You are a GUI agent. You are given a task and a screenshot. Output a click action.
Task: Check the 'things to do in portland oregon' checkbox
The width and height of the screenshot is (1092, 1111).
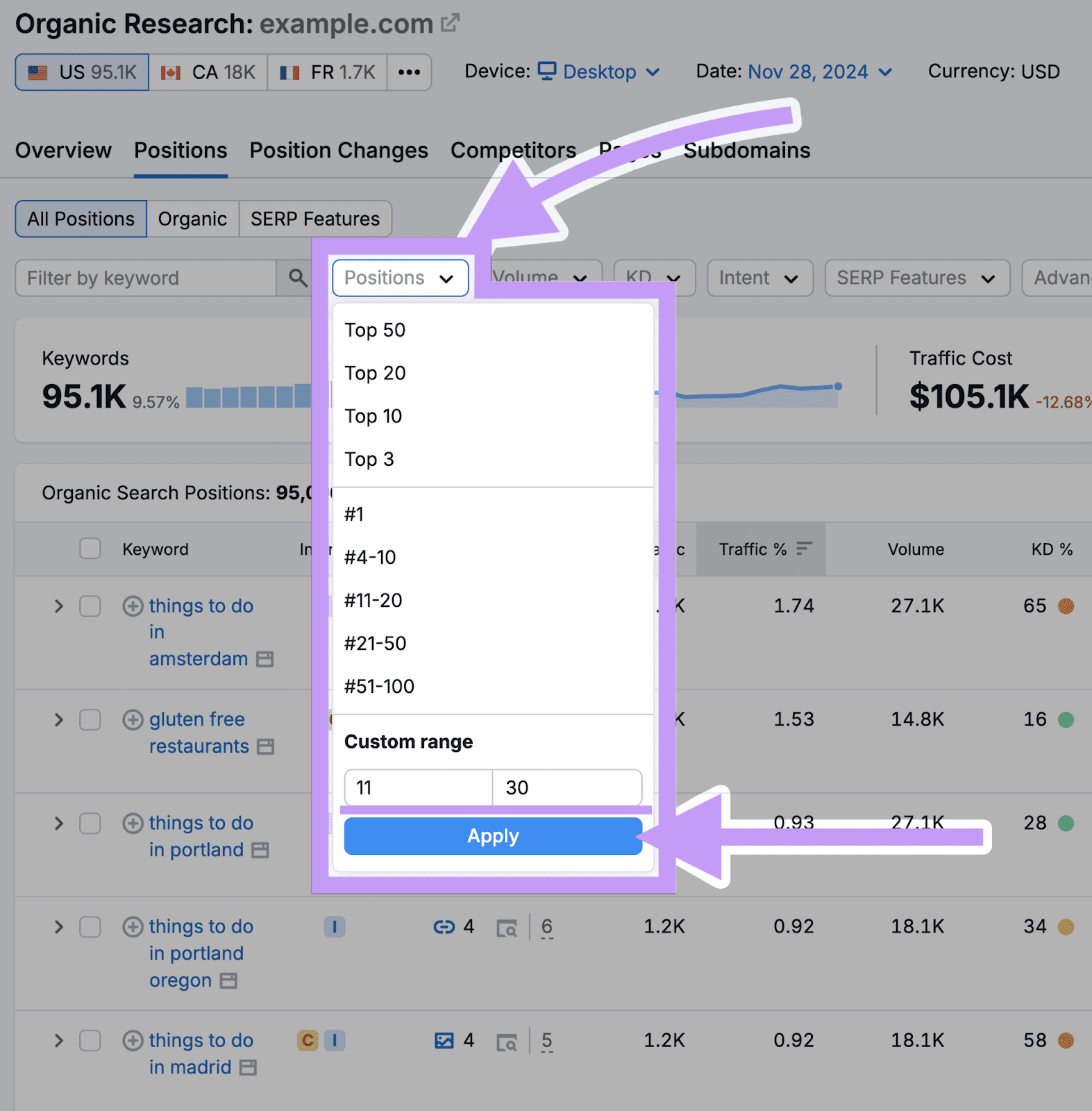[90, 927]
